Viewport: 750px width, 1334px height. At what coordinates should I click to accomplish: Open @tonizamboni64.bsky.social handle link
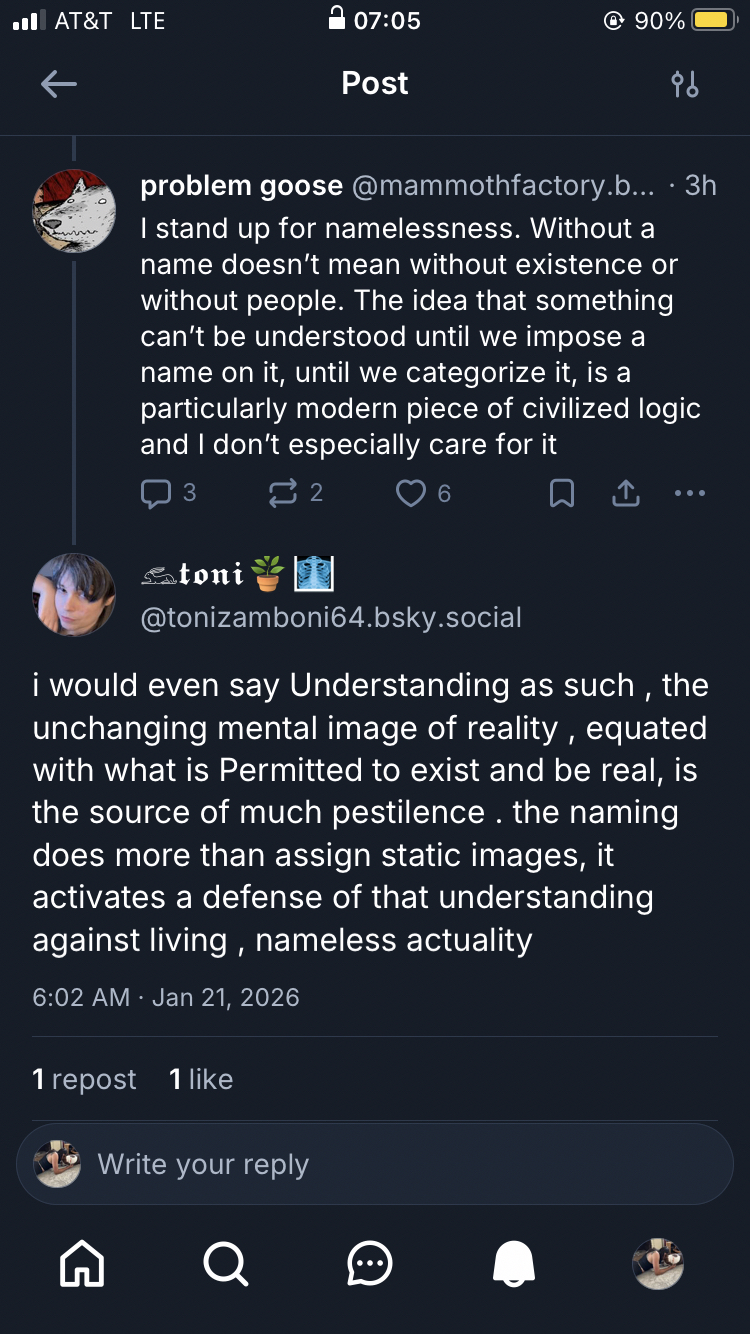331,617
